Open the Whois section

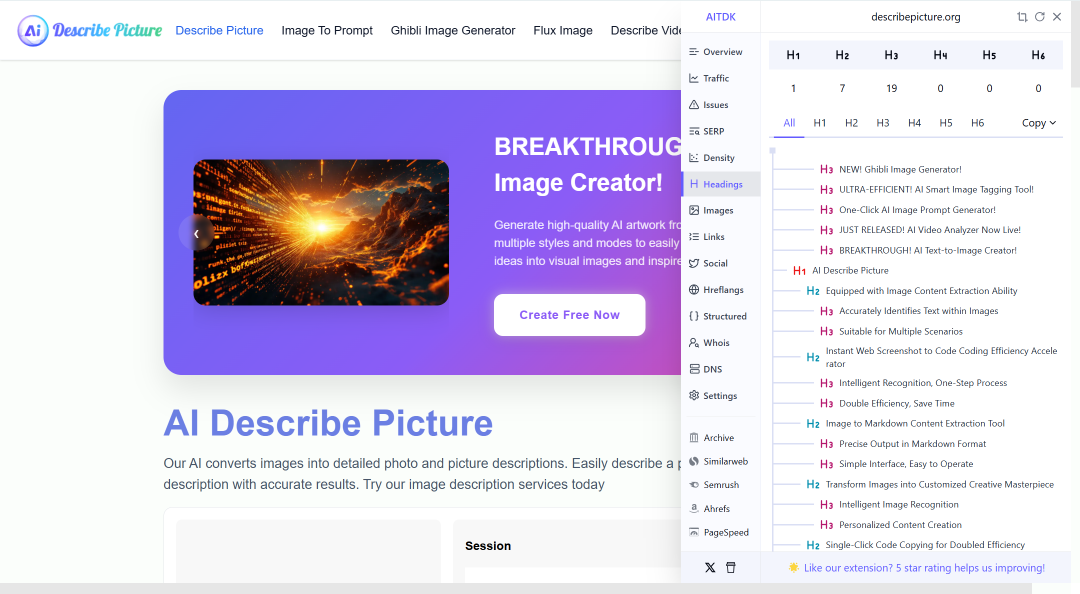point(720,342)
